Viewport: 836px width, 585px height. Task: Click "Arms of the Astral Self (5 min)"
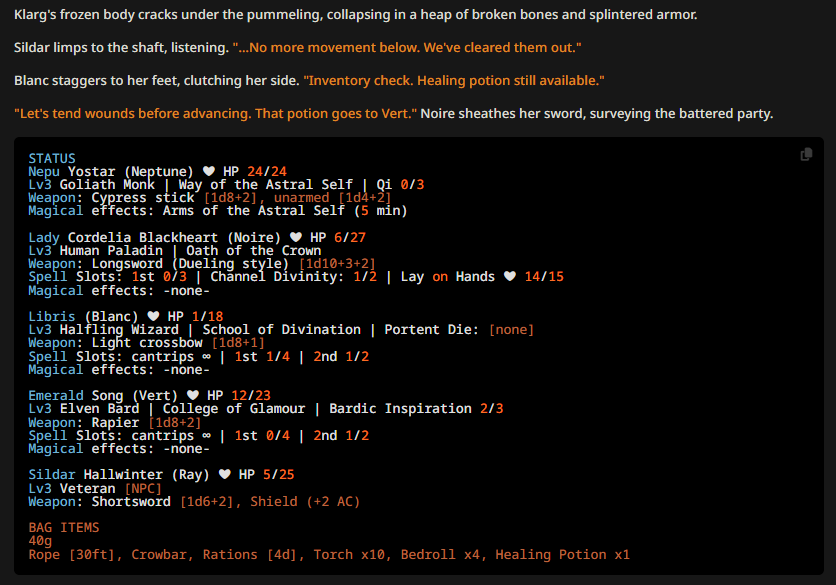[285, 211]
